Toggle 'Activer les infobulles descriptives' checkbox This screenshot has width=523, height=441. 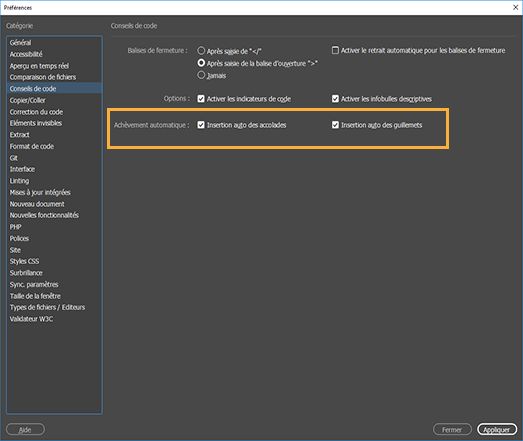pos(335,99)
